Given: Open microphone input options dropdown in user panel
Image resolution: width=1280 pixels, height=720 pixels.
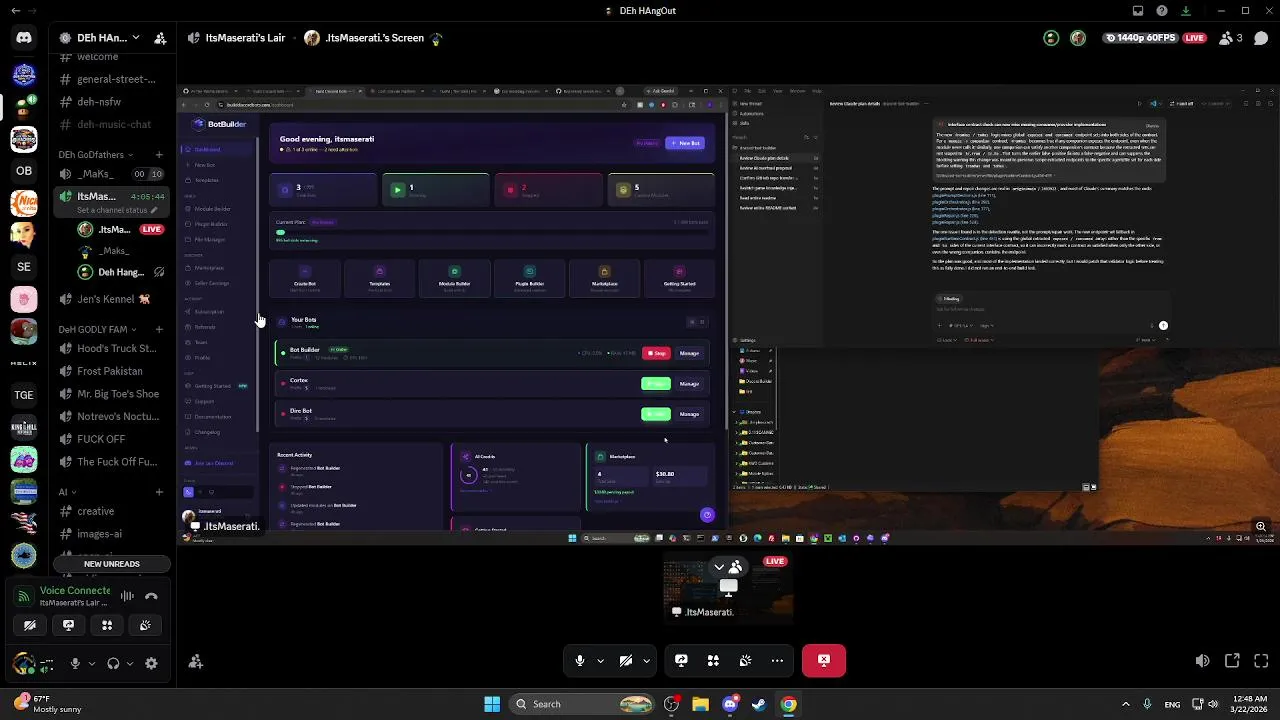Looking at the screenshot, I should tap(91, 663).
